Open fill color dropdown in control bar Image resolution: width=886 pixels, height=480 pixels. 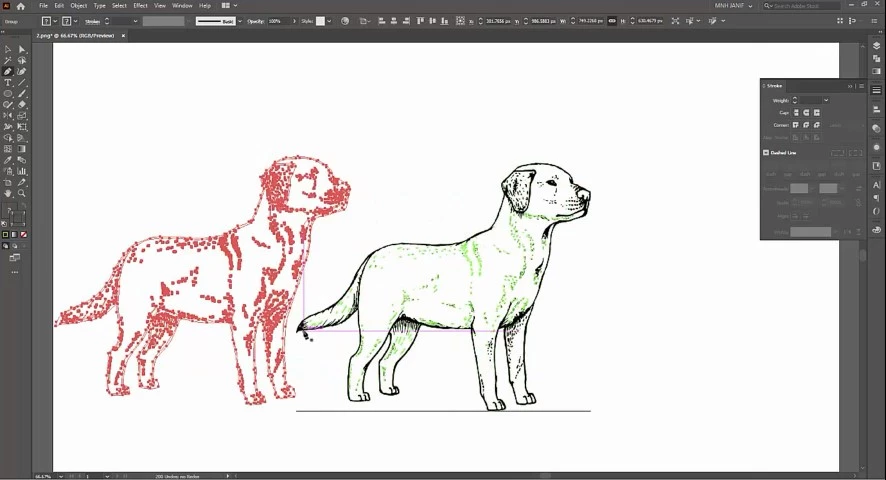(x=55, y=21)
